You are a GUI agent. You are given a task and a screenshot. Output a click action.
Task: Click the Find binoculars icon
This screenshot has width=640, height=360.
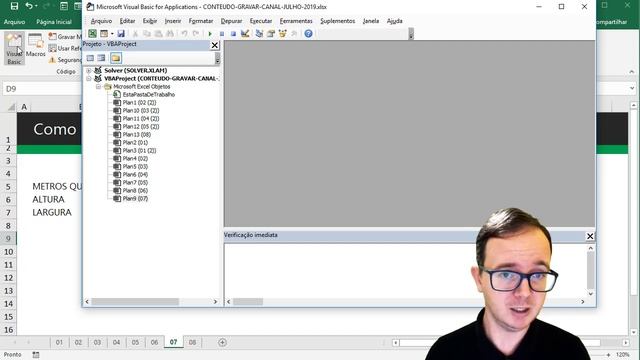[x=170, y=33]
